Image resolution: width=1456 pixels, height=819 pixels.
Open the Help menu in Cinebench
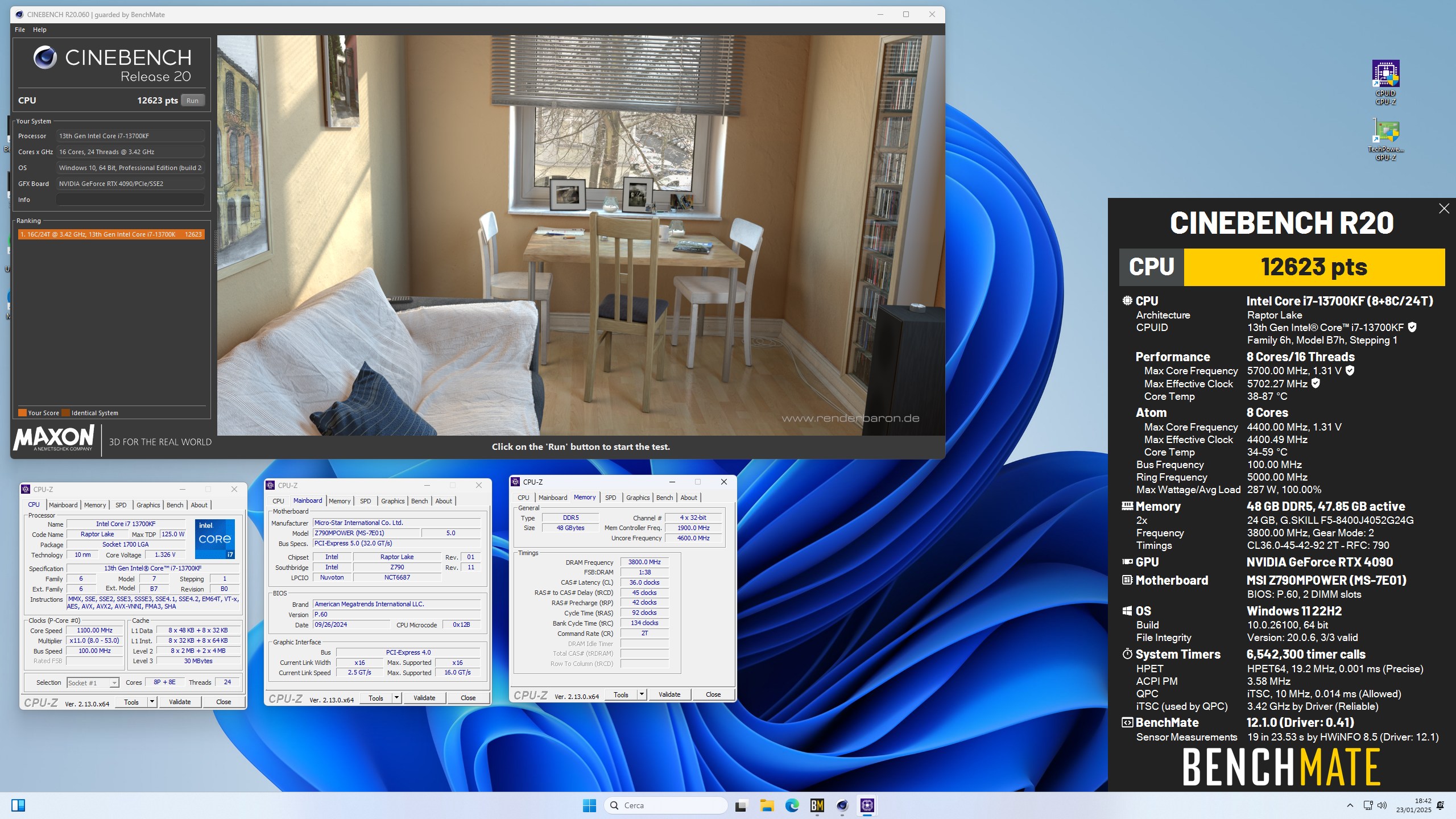[x=40, y=30]
